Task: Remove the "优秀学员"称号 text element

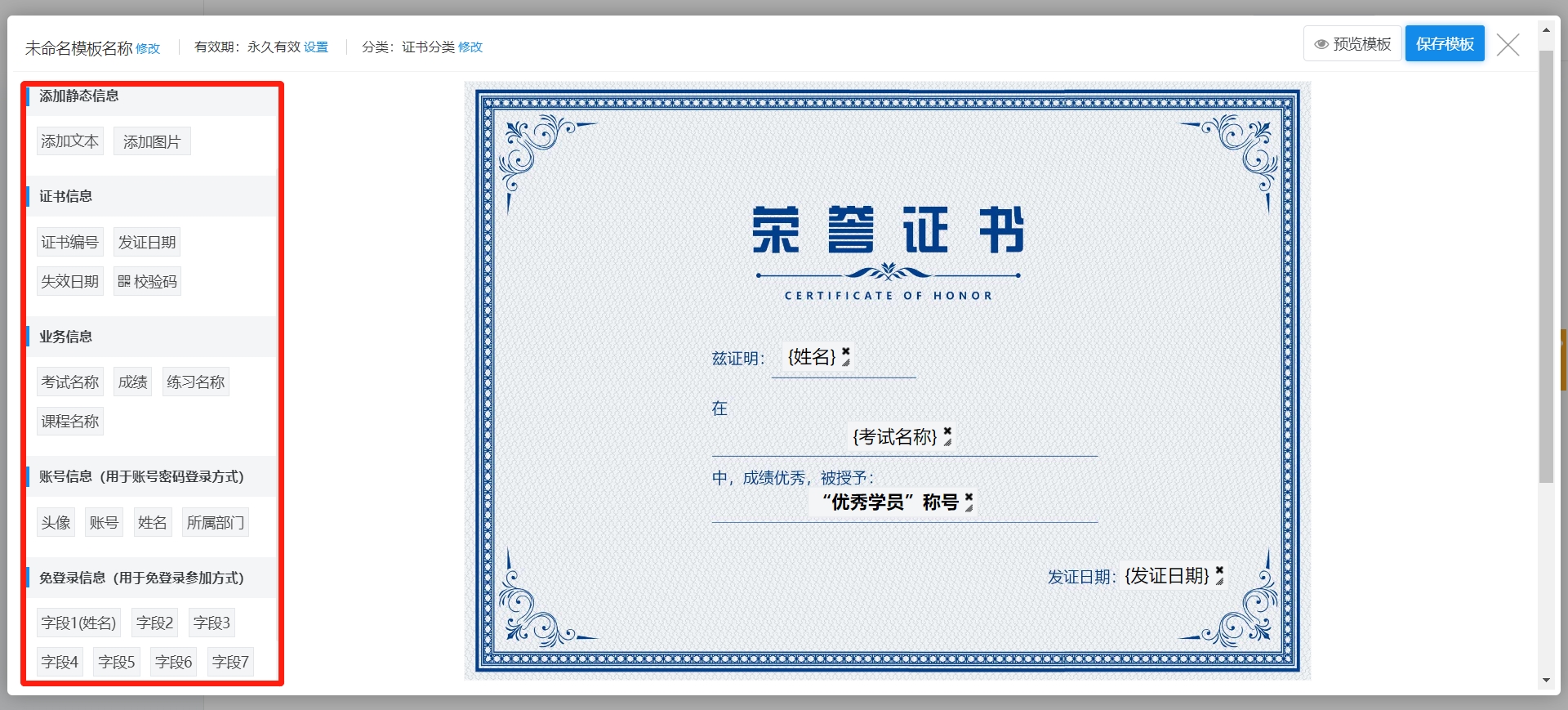Action: (969, 496)
